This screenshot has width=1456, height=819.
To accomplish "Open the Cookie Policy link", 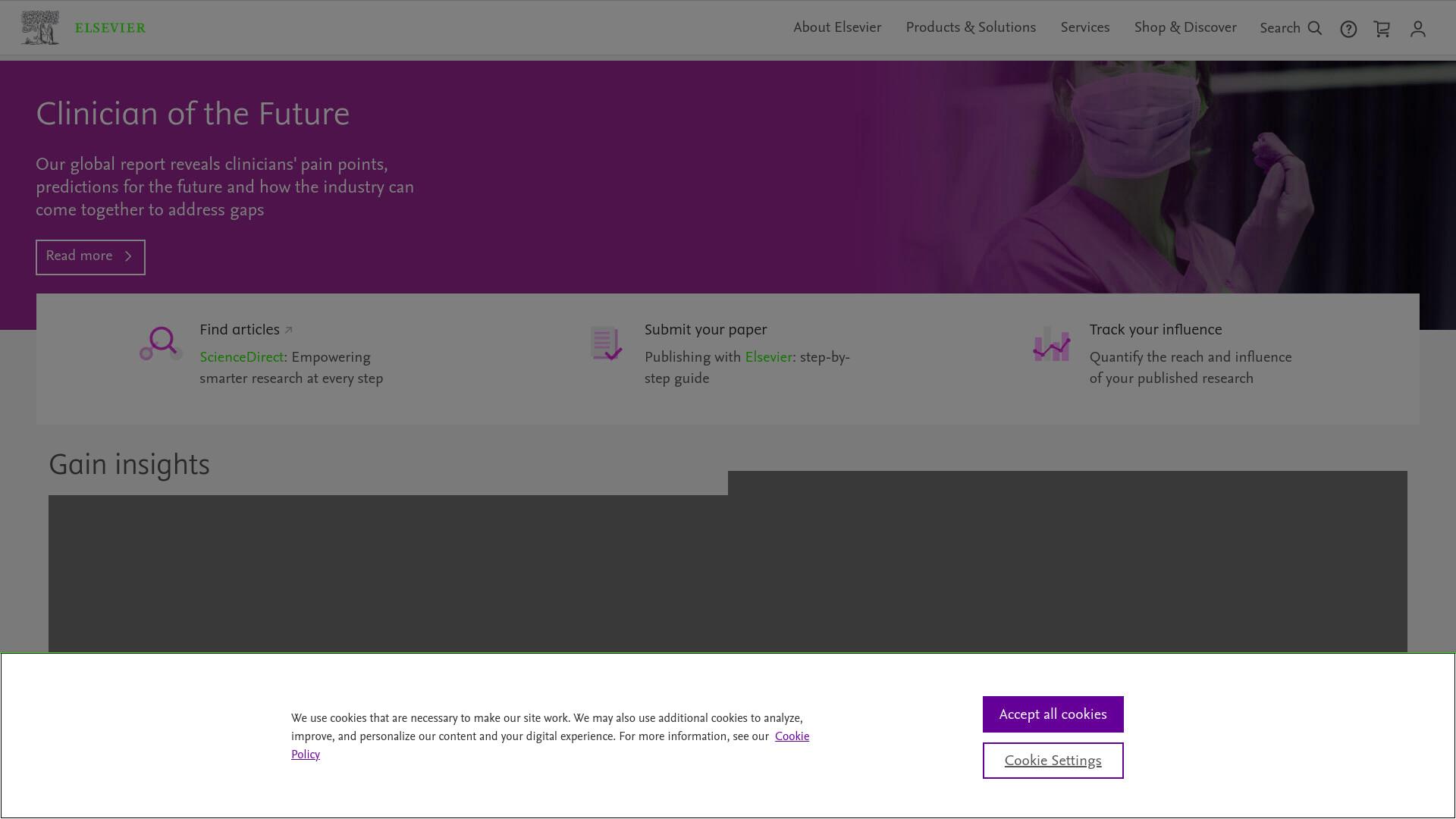I will (792, 737).
